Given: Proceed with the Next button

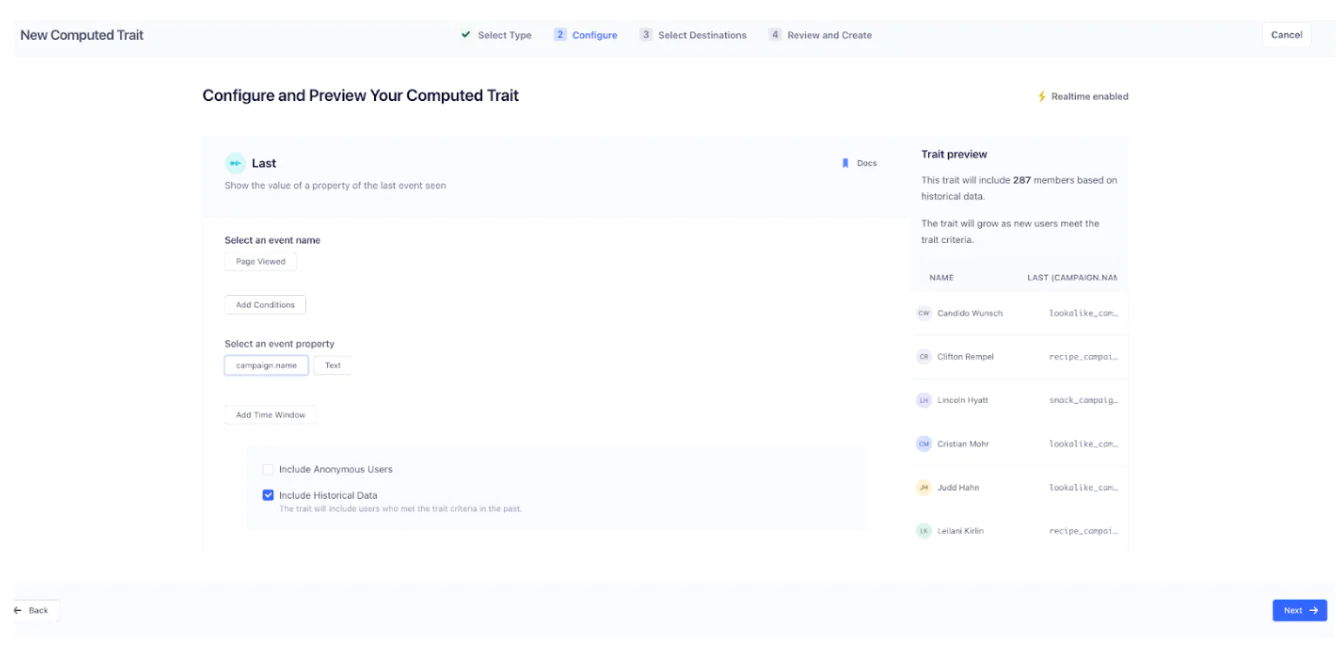Looking at the screenshot, I should click(1299, 610).
